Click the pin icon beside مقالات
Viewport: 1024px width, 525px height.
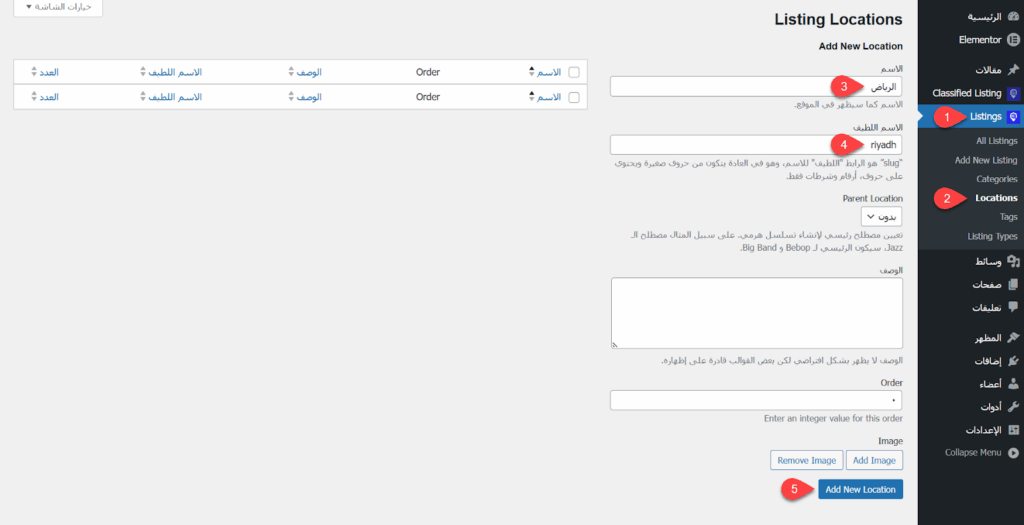click(x=1013, y=69)
